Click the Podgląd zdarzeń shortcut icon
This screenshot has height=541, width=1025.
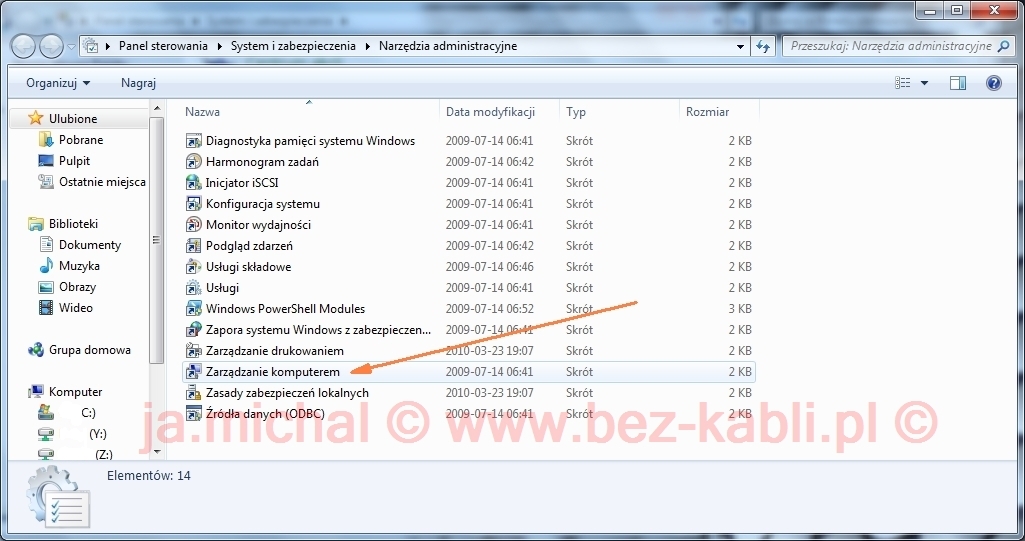click(x=194, y=246)
